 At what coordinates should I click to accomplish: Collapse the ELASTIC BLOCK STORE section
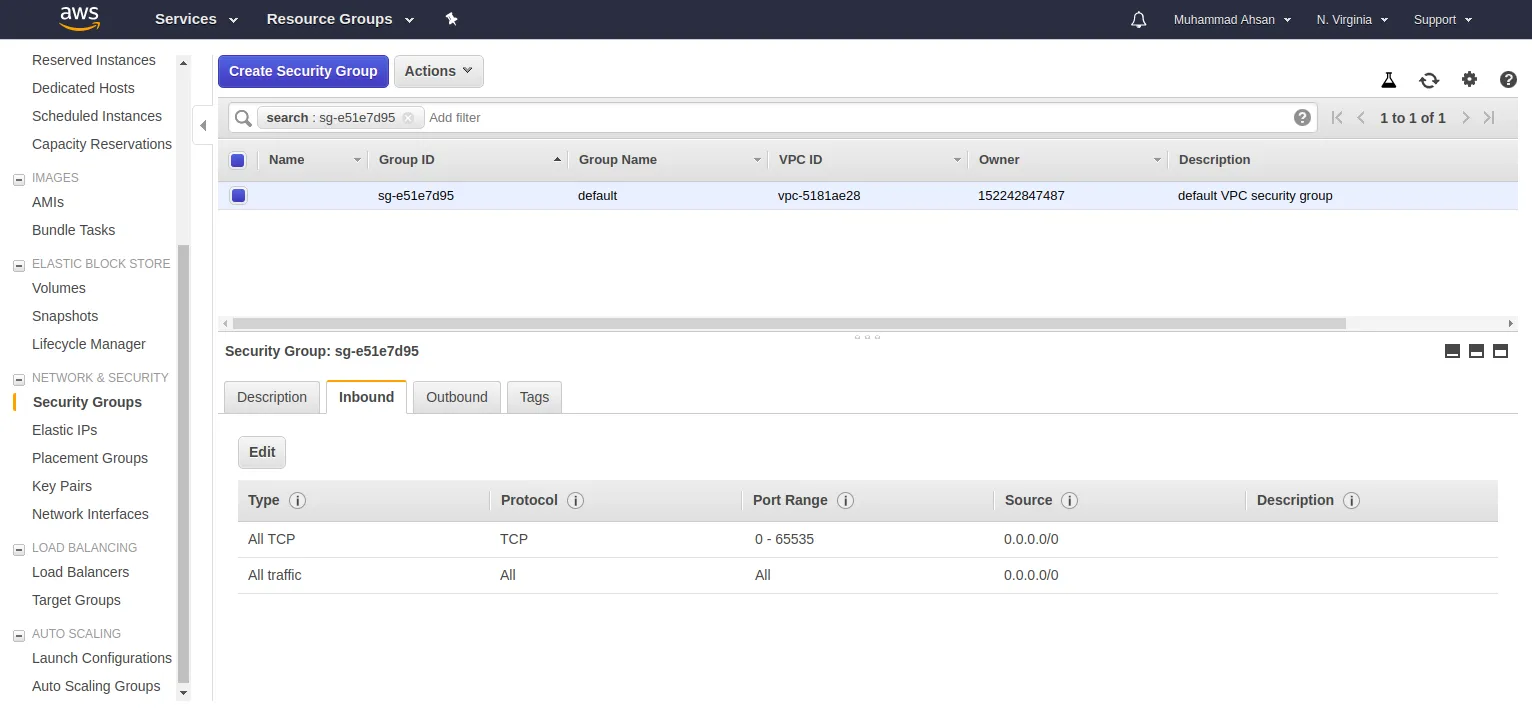[x=18, y=265]
